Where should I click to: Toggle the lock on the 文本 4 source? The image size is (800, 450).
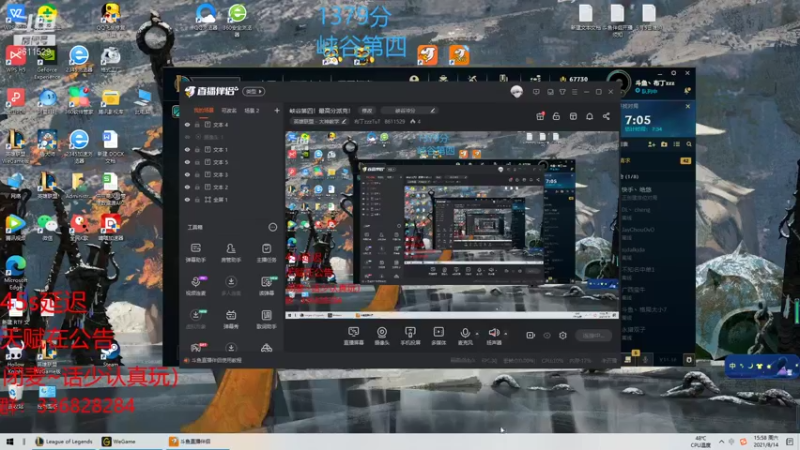(x=197, y=124)
